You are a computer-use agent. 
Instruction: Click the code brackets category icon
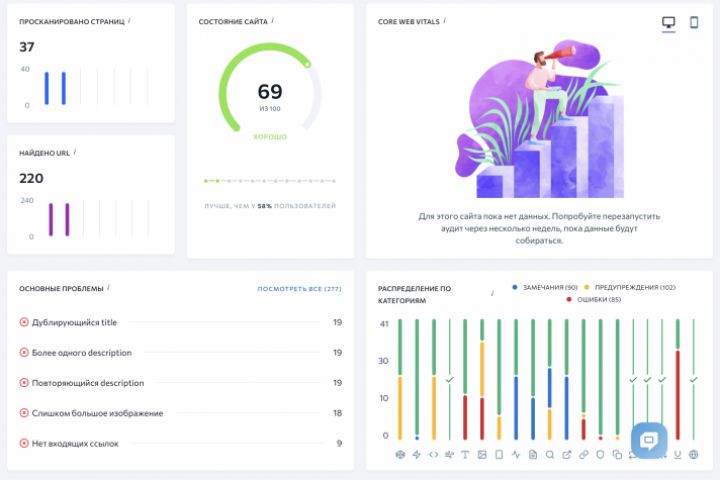click(433, 455)
